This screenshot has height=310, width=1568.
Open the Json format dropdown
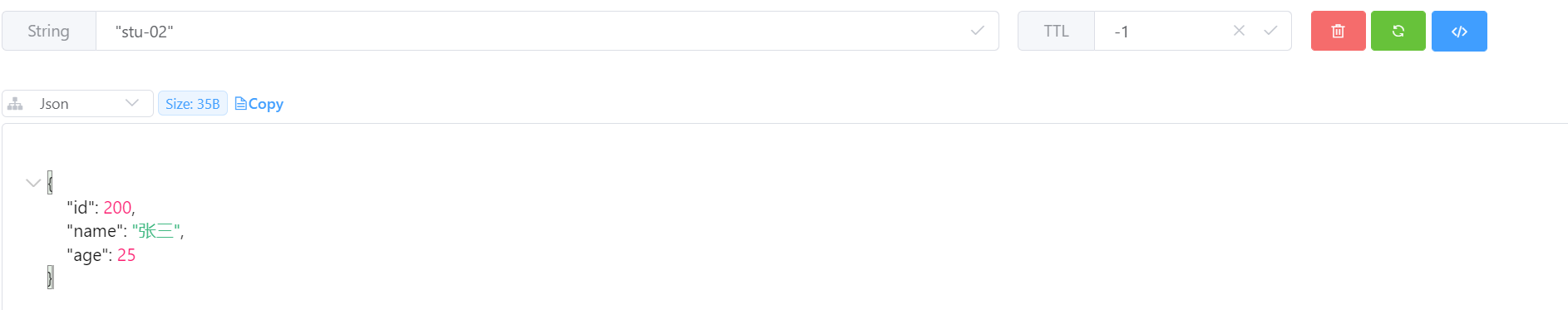click(x=77, y=104)
